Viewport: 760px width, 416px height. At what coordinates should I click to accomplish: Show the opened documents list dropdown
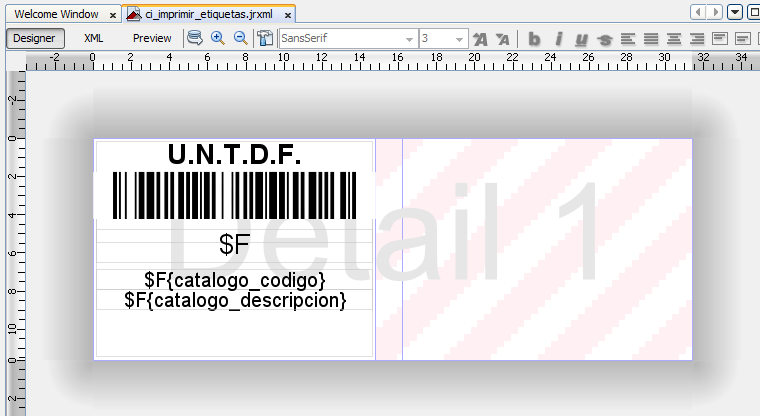[x=735, y=12]
